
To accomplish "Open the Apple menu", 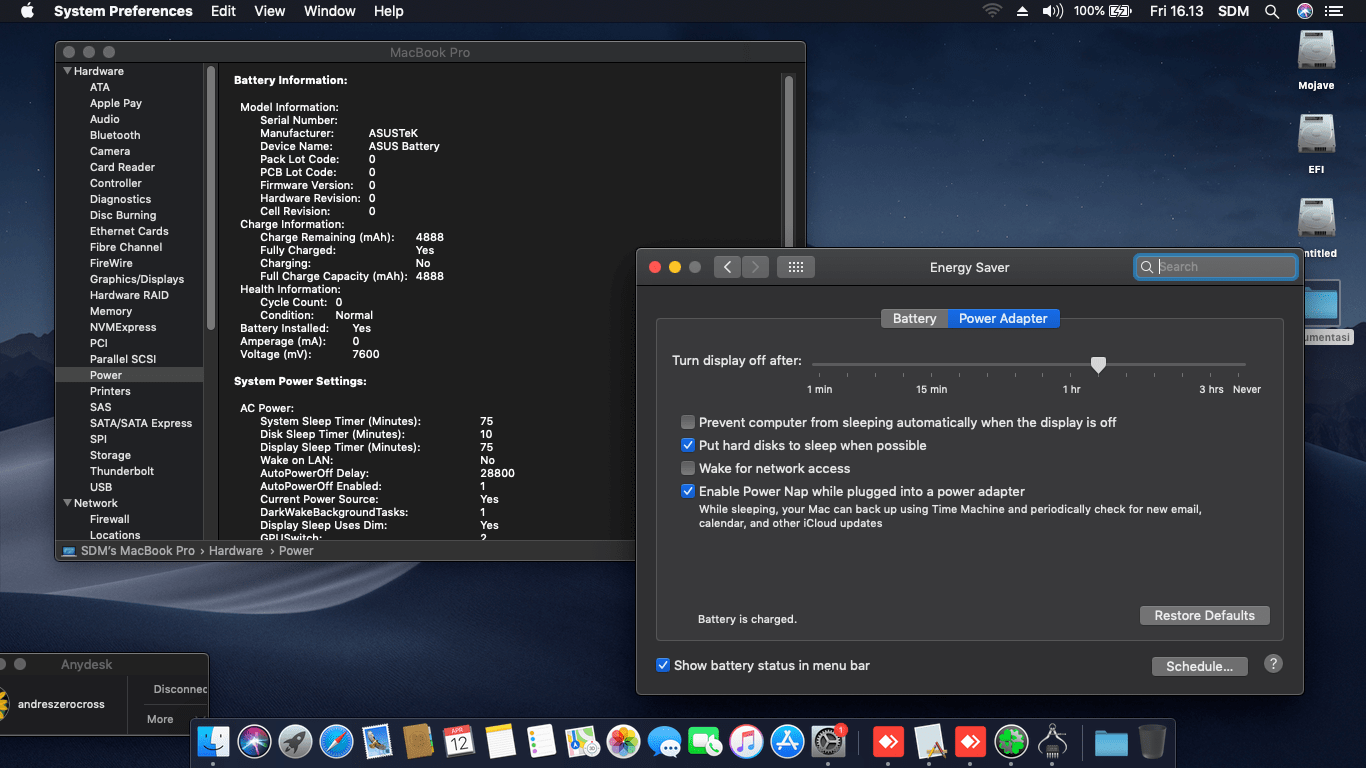I will [x=27, y=11].
